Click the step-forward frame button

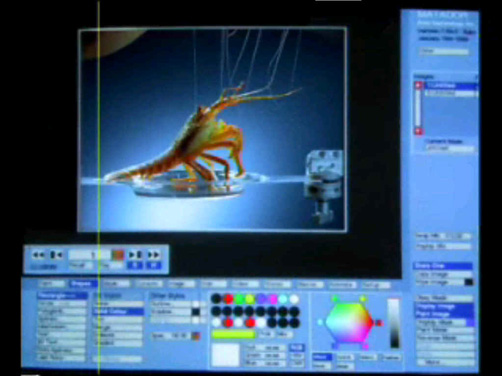point(135,255)
